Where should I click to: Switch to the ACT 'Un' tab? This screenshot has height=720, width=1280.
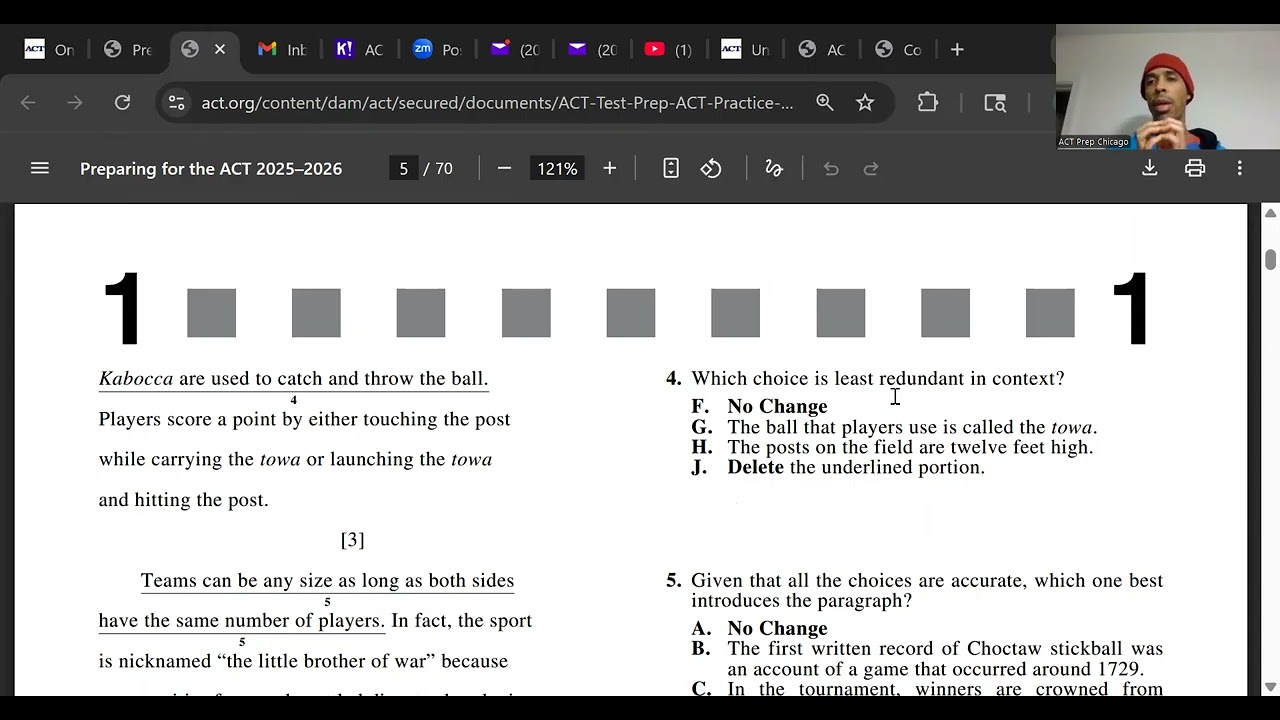click(747, 49)
